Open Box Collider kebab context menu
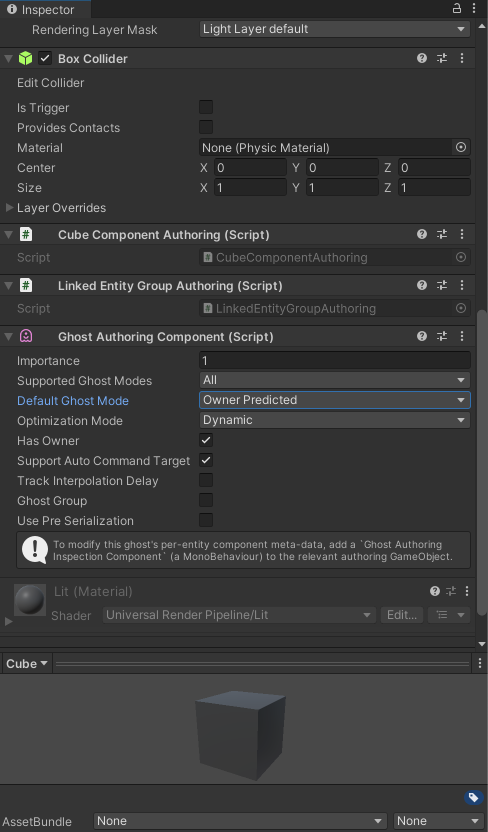The image size is (488, 832). tap(462, 58)
